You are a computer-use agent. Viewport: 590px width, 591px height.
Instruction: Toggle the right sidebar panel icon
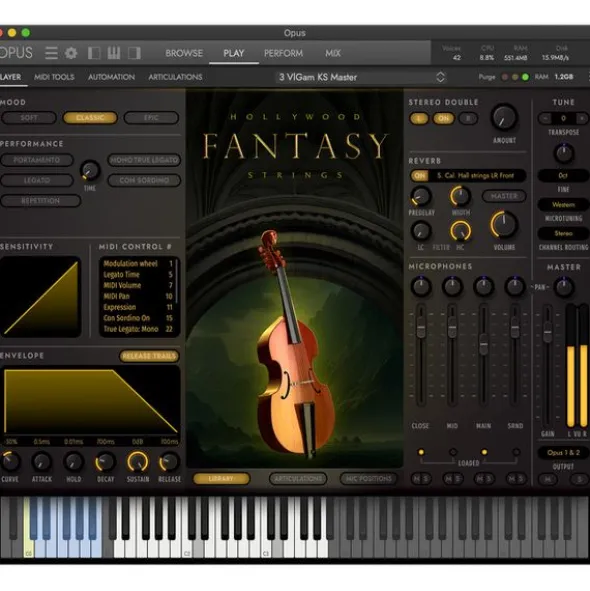(x=134, y=53)
